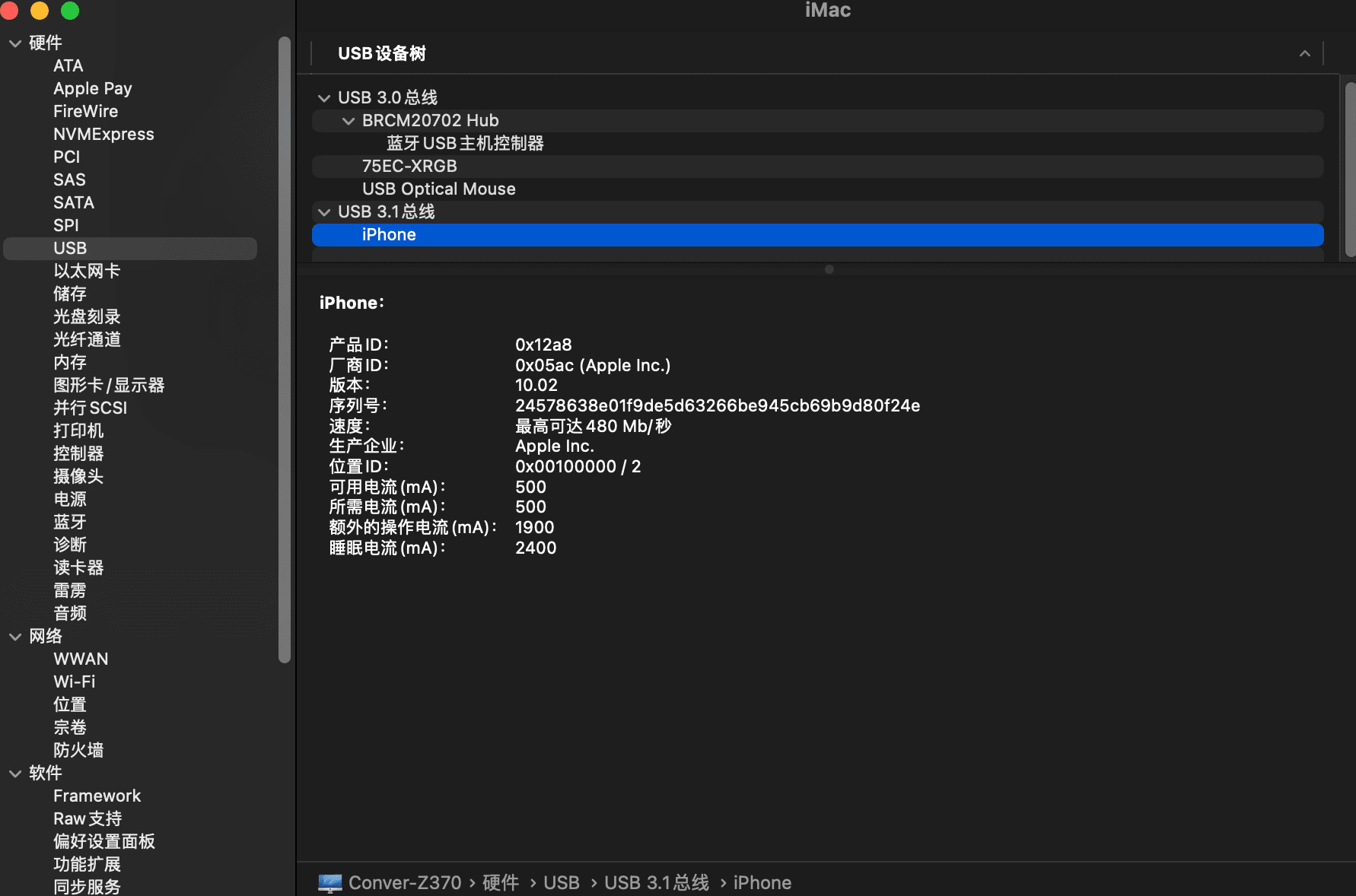Screen dimensions: 1356x896
Task: Select ATA in the sidebar
Action: click(68, 66)
